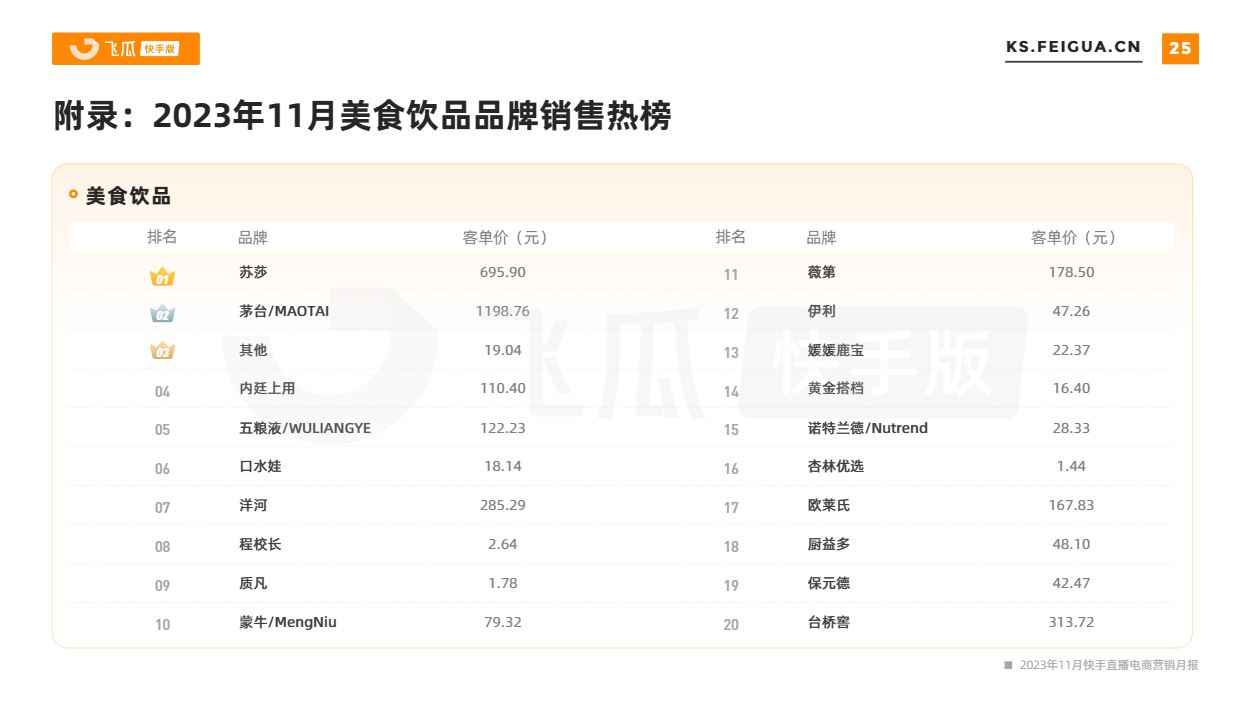Open the KS.FEIGUA.CN link
Viewport: 1250px width, 703px height.
(x=1073, y=47)
